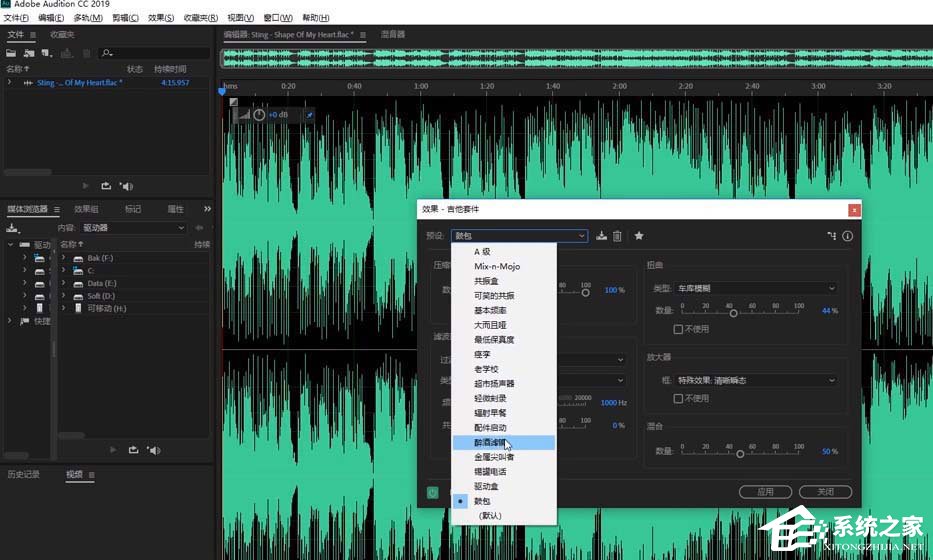Click the loop playback icon in Files panel
The image size is (933, 560).
[106, 185]
